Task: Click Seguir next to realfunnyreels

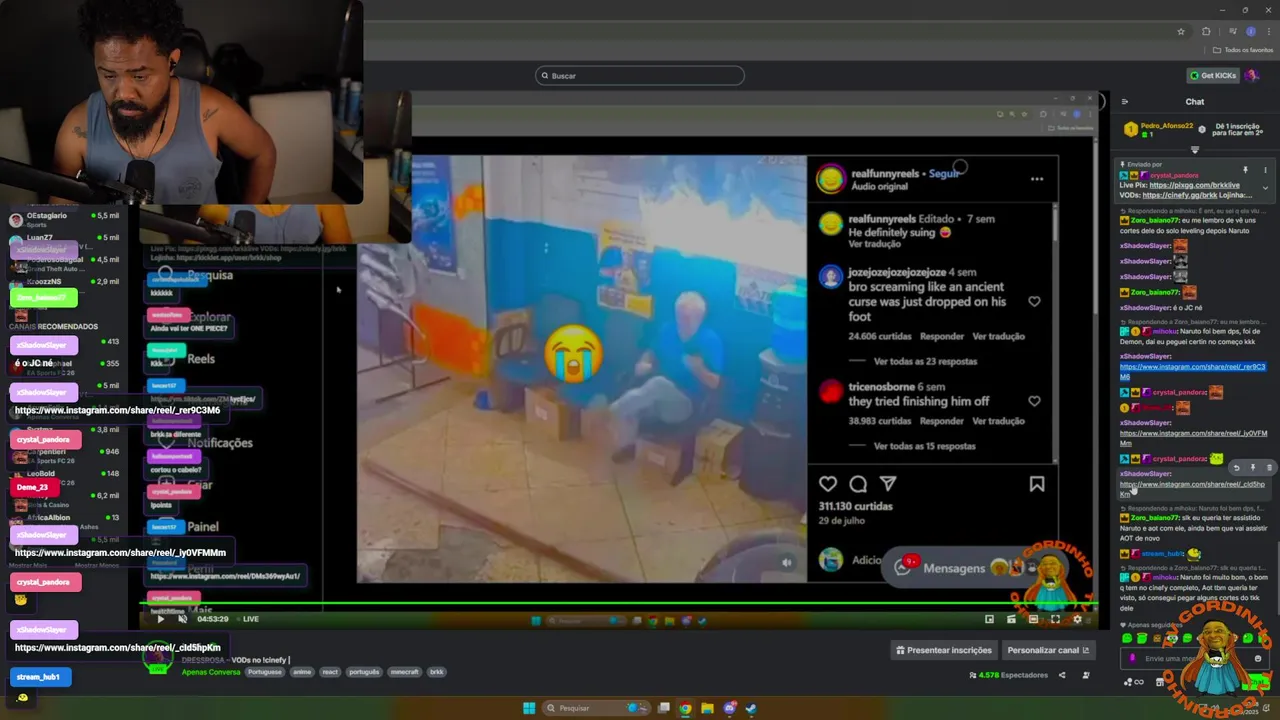Action: 944,173
